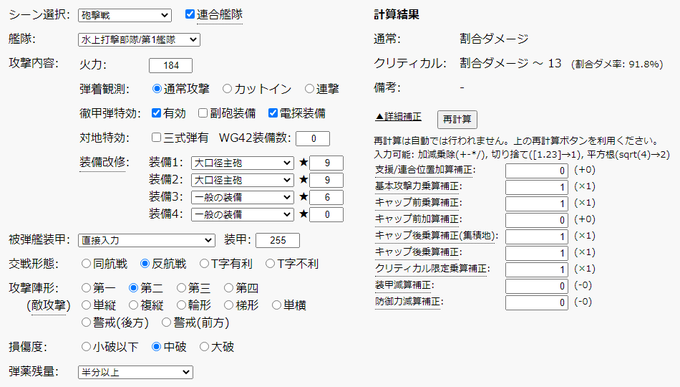680x387 pixels.
Task: Select 小破以下 damage state
Action: click(x=86, y=347)
